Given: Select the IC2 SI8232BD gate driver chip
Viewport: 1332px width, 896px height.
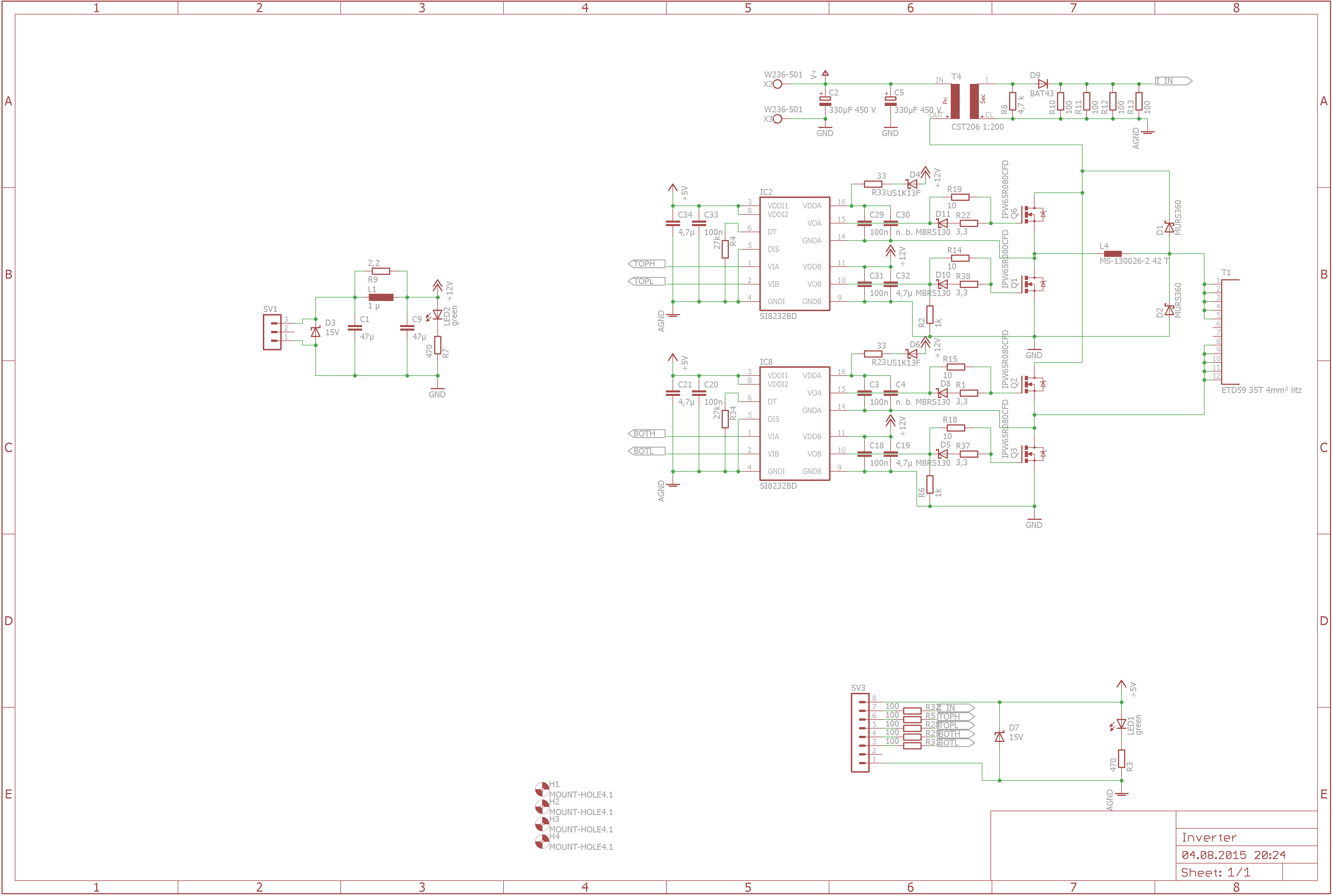Looking at the screenshot, I should point(794,254).
